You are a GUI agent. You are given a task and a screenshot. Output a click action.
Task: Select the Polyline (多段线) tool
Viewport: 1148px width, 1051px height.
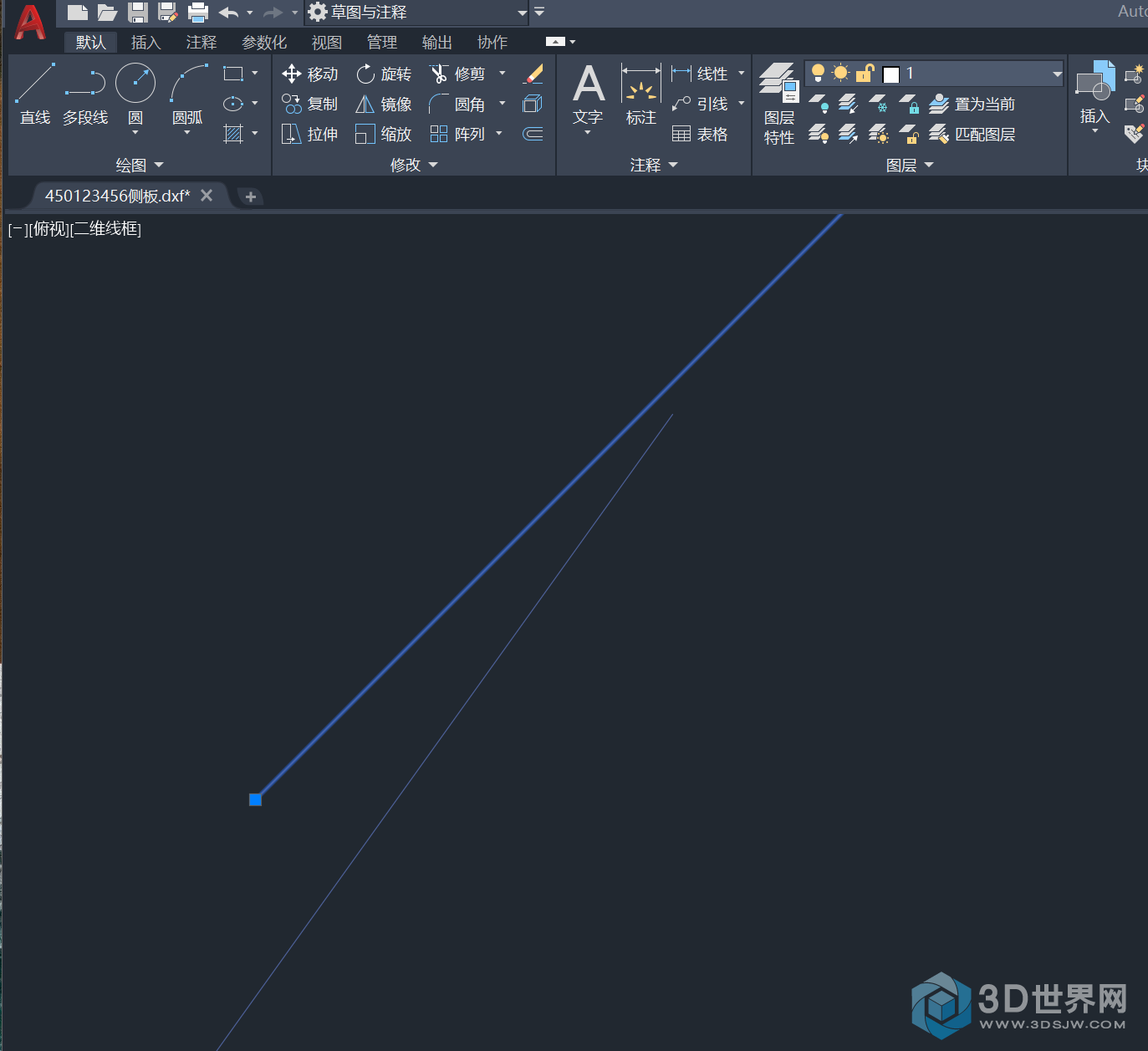pyautogui.click(x=85, y=94)
